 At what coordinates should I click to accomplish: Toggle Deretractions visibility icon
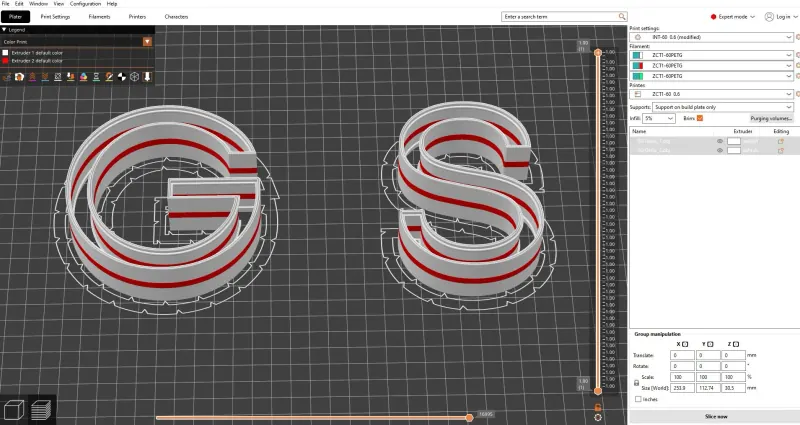pos(45,77)
